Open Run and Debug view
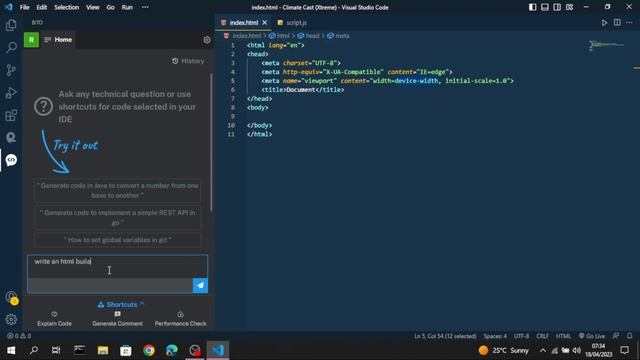The height and width of the screenshot is (360, 640). coord(11,93)
